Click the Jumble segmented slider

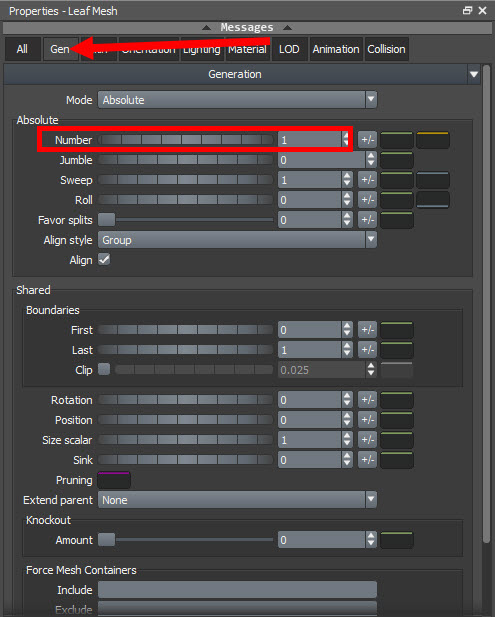[x=185, y=160]
